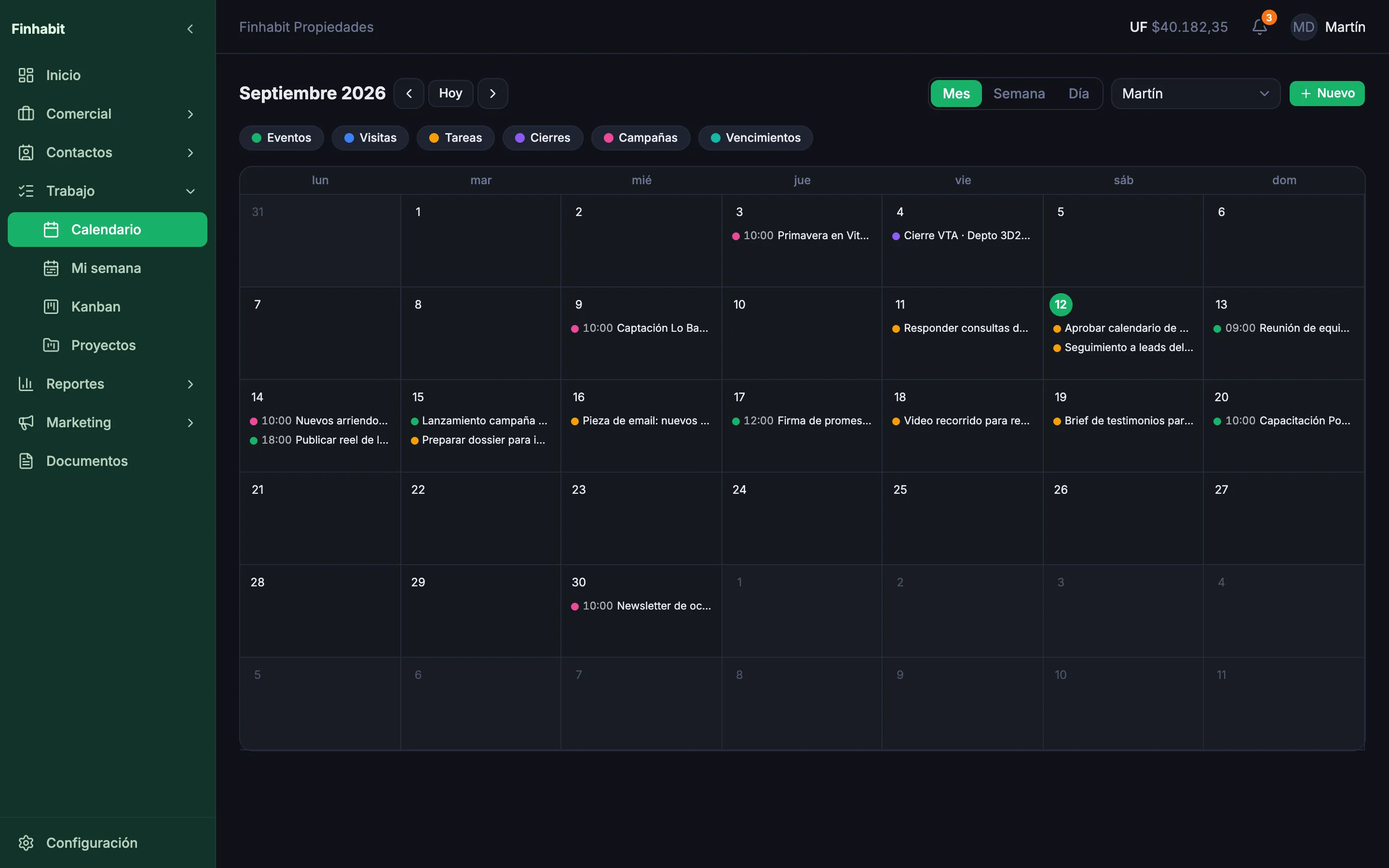The image size is (1389, 868).
Task: Click the Trabajo checklist icon
Action: coord(26,190)
